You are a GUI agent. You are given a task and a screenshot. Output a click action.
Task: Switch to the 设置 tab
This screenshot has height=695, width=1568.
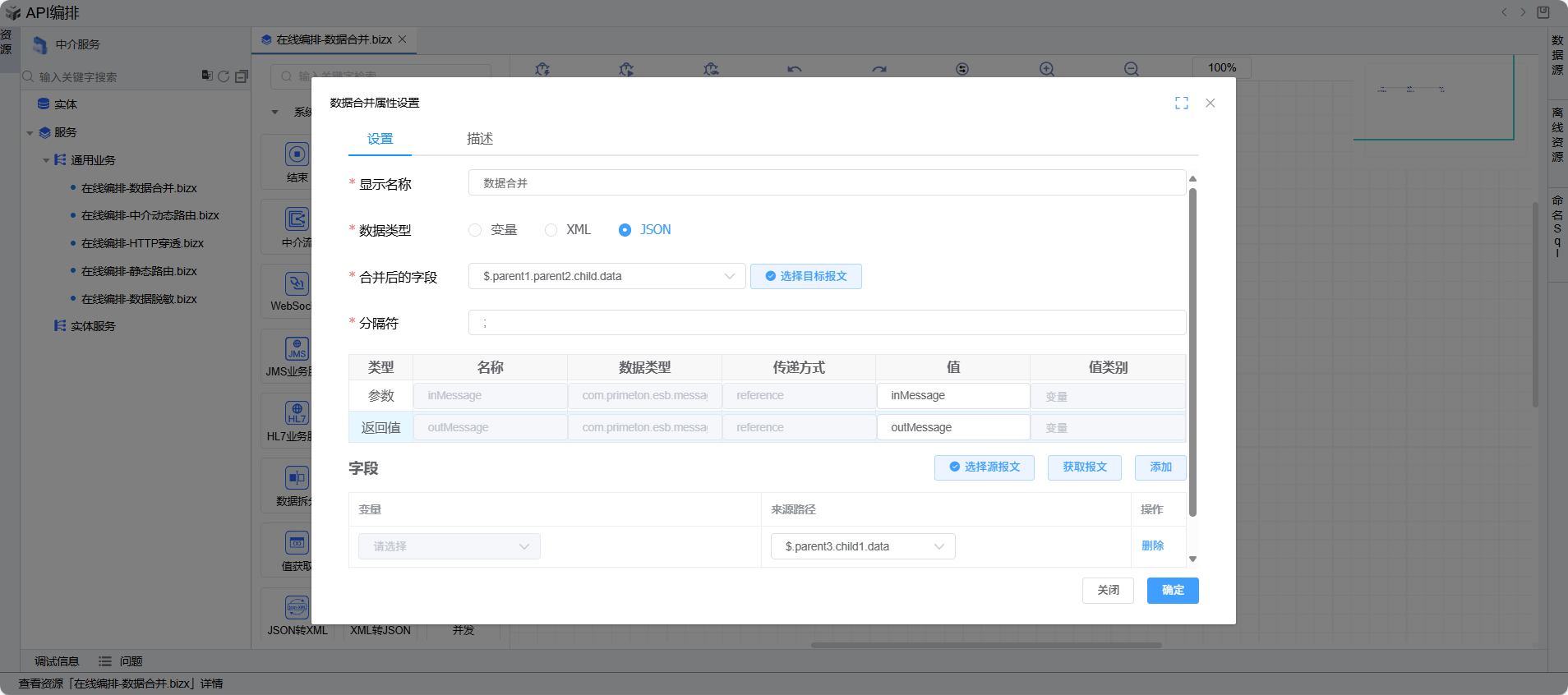click(380, 139)
